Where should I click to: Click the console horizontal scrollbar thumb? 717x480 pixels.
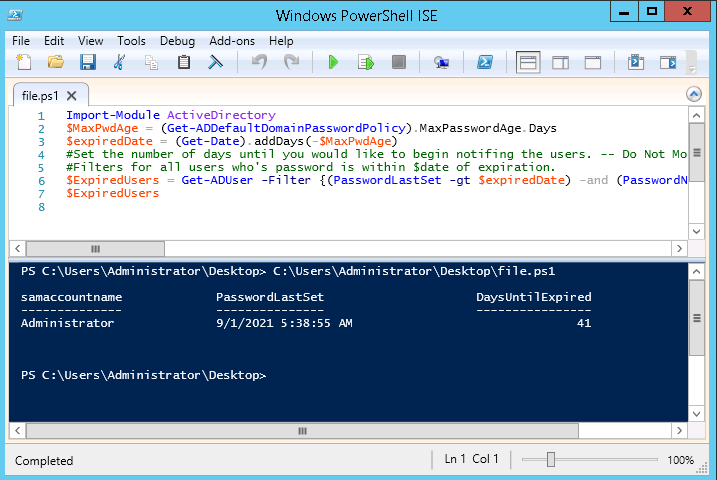302,431
